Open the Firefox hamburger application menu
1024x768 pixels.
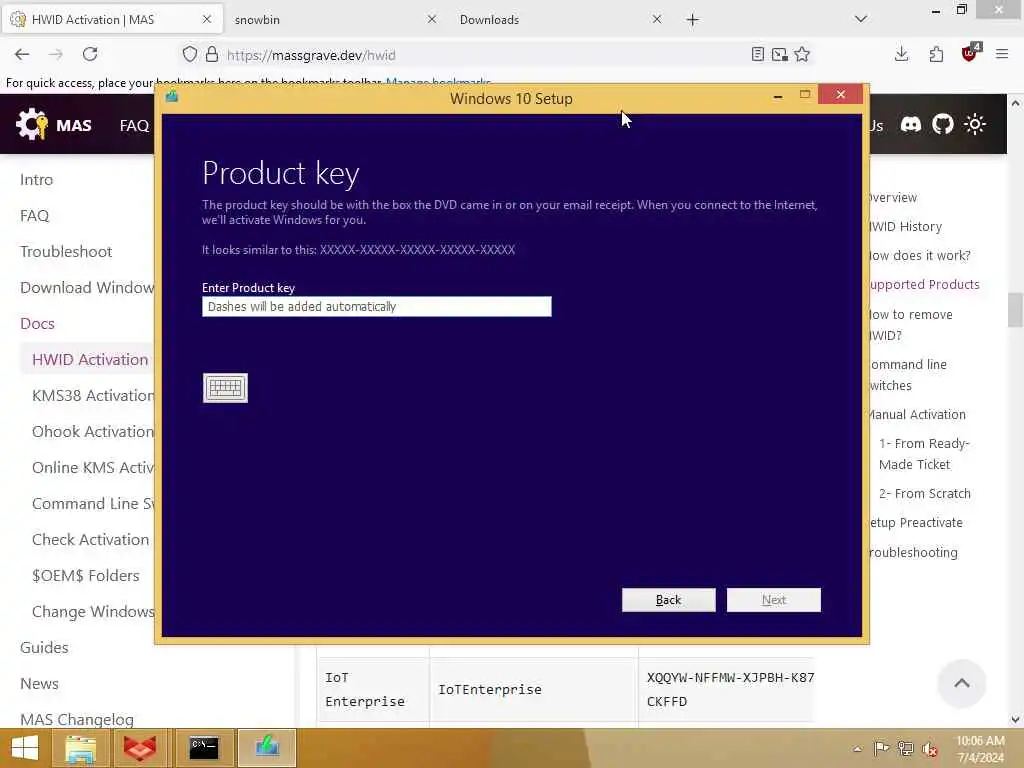[1002, 54]
